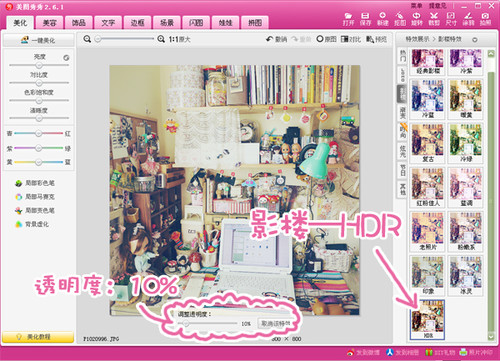This screenshot has width=500, height=361.
Task: Save the image using the 保存 icon
Action: click(x=365, y=19)
